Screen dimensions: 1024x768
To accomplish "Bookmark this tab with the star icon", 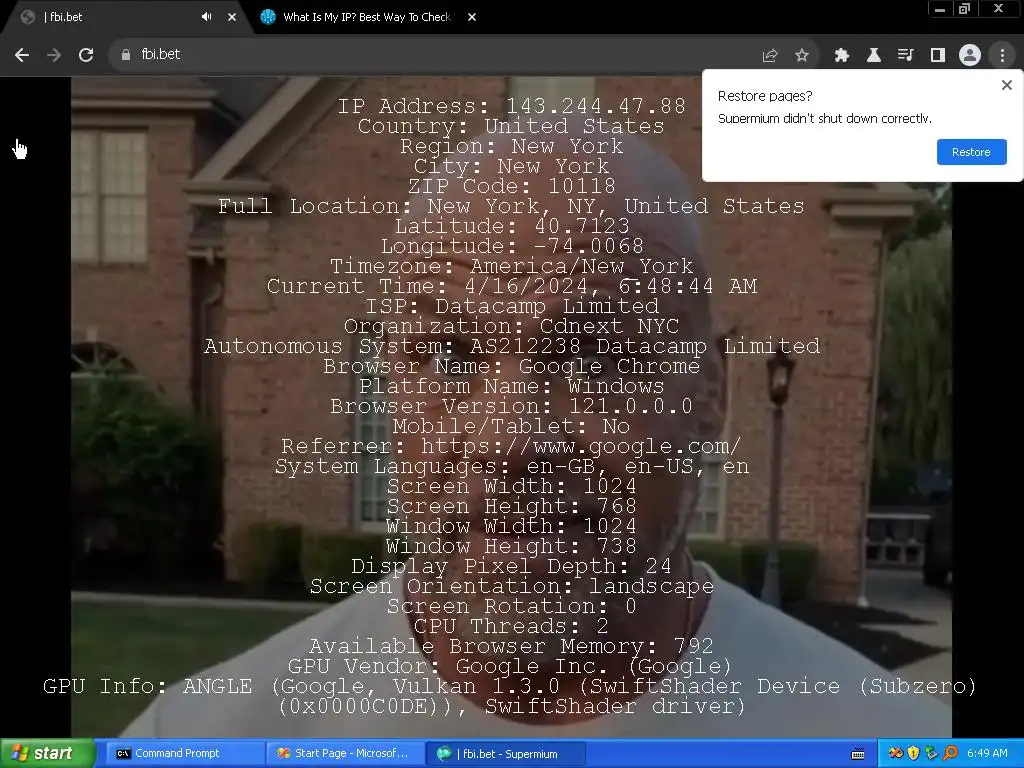I will click(802, 56).
